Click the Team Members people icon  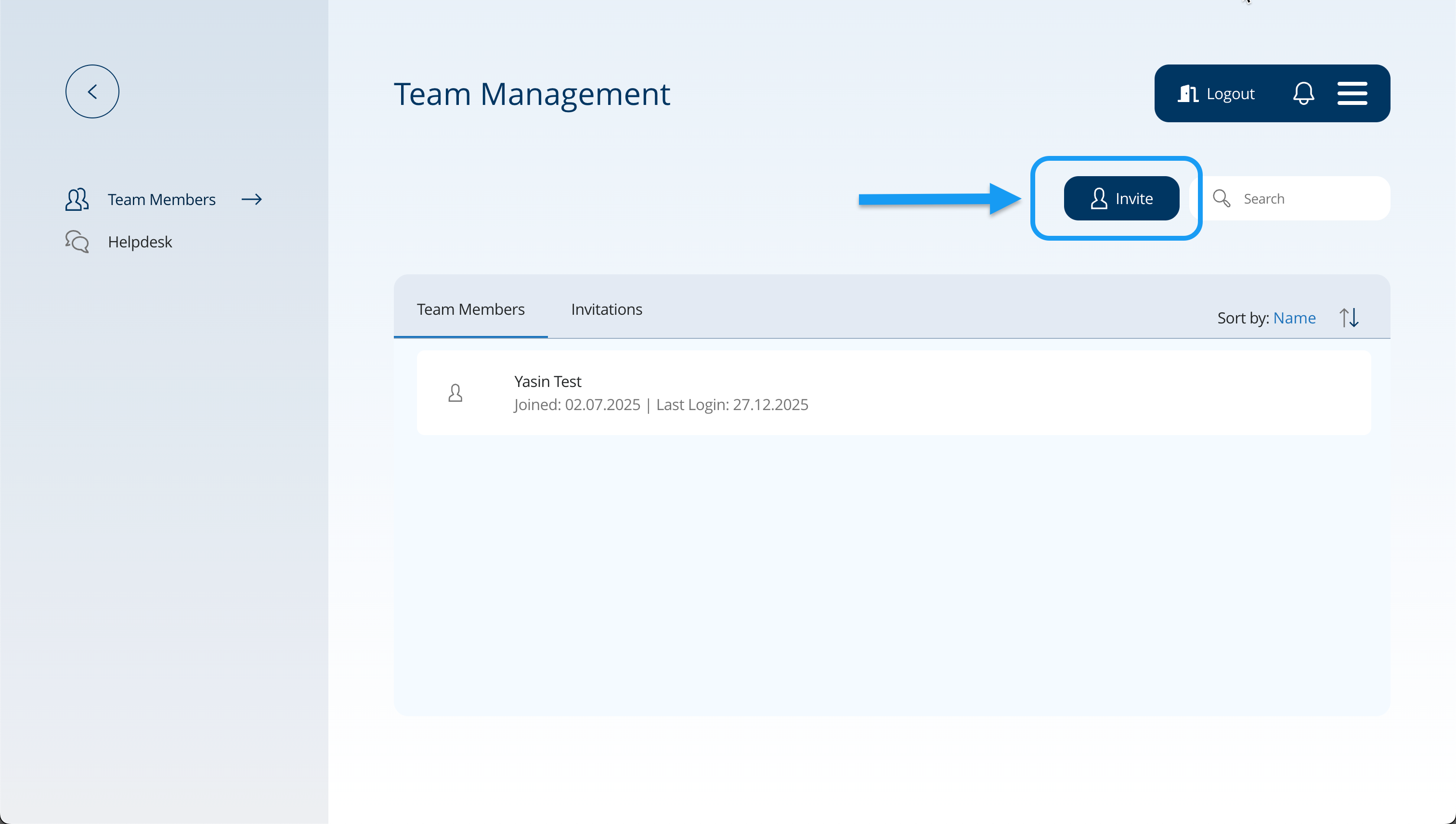click(77, 199)
